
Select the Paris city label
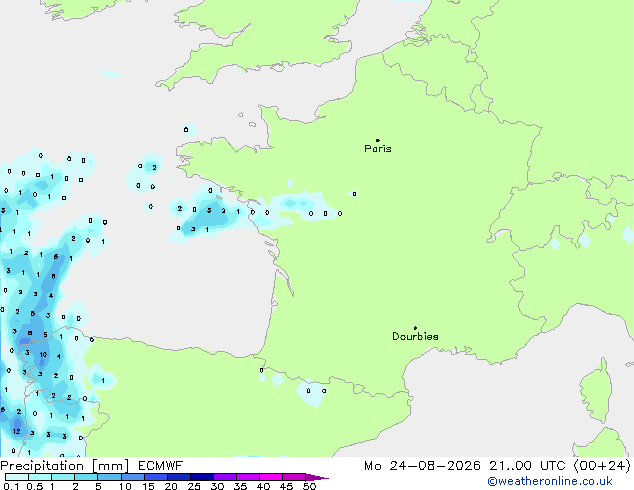[378, 149]
